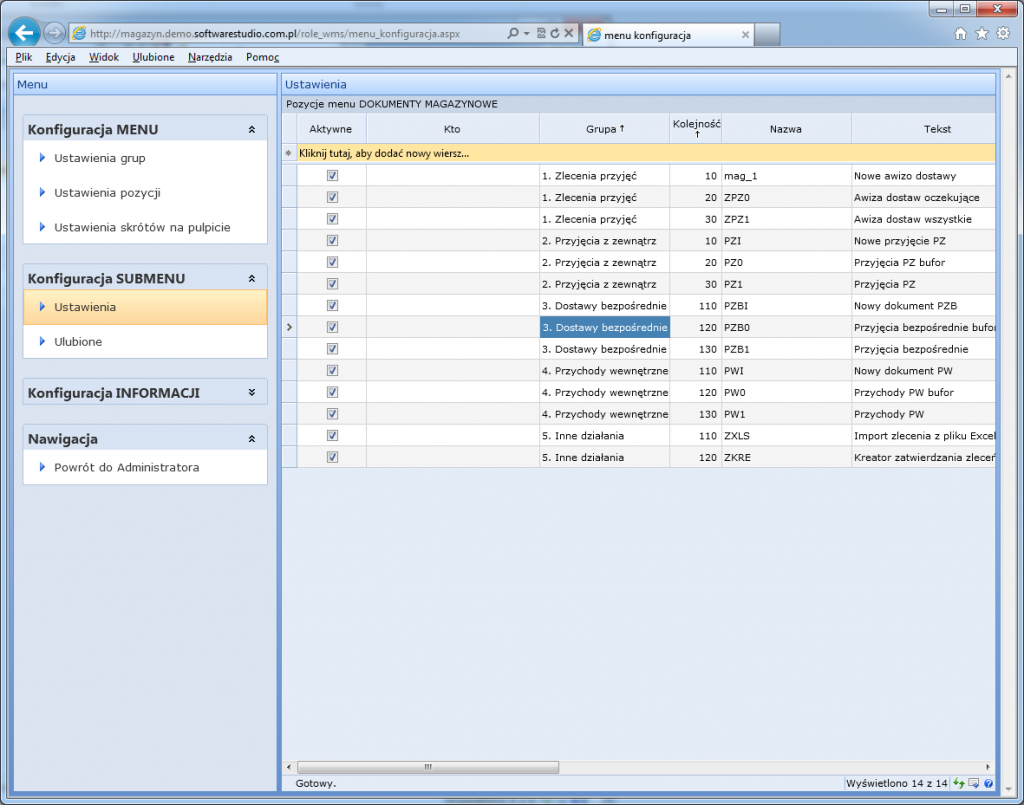Collapse the Konfiguracja MENU panel
Viewport: 1024px width, 805px height.
[x=252, y=130]
